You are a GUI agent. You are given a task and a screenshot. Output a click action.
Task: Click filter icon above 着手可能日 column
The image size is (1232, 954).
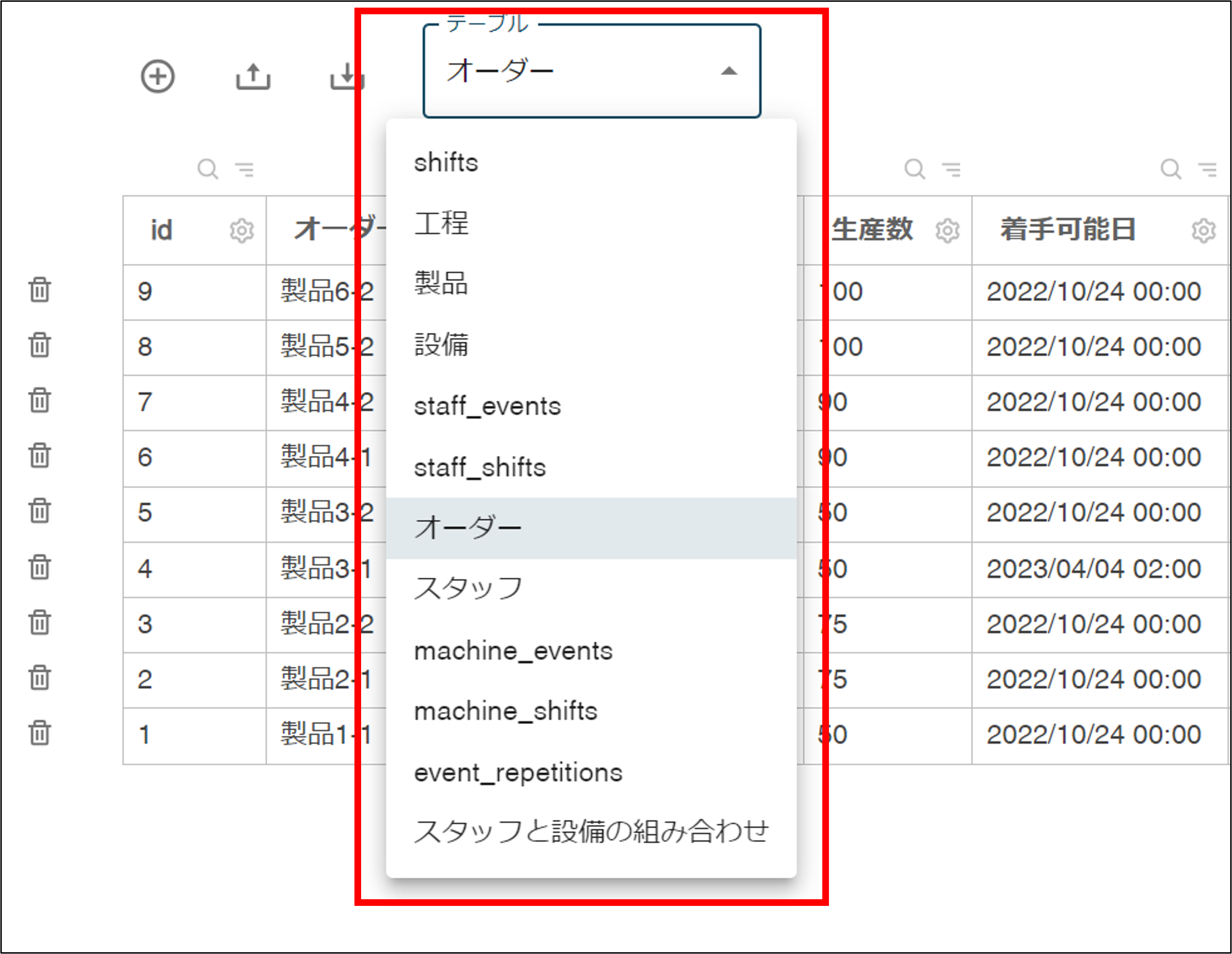pos(1208,169)
